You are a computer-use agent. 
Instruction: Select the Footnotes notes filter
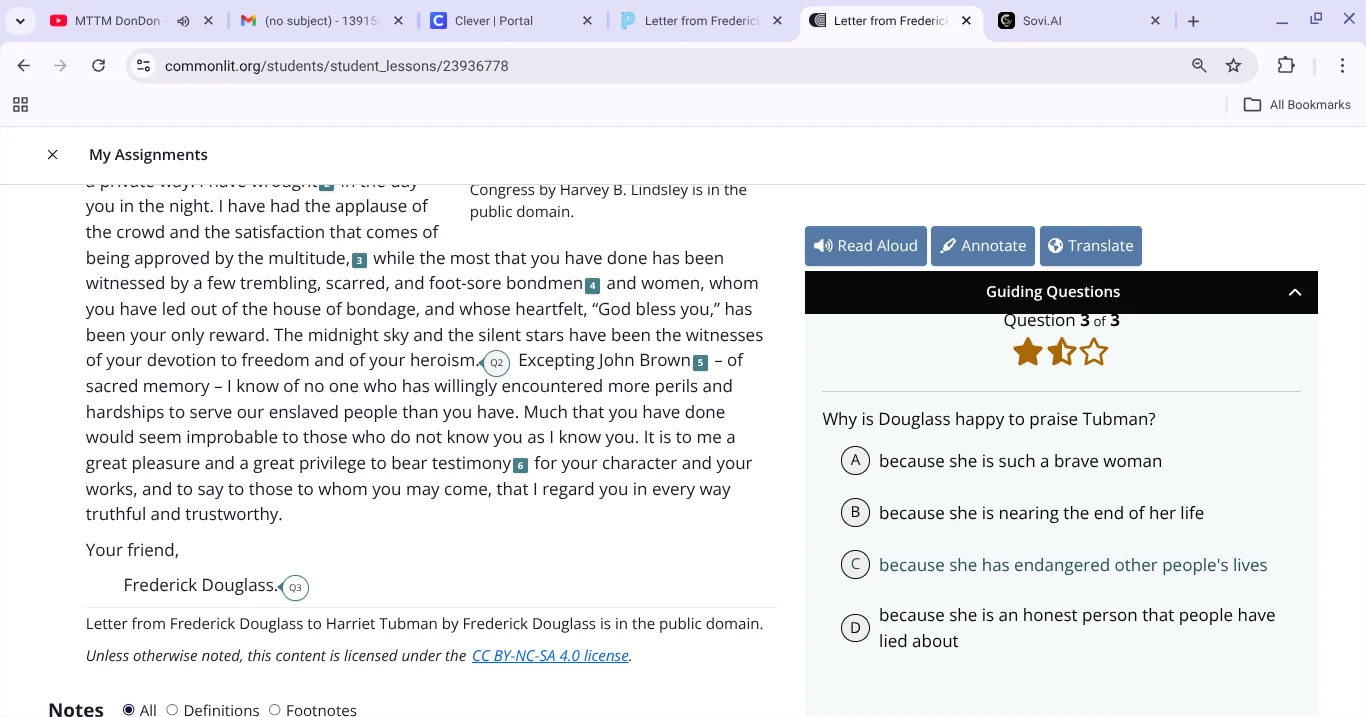click(x=275, y=710)
